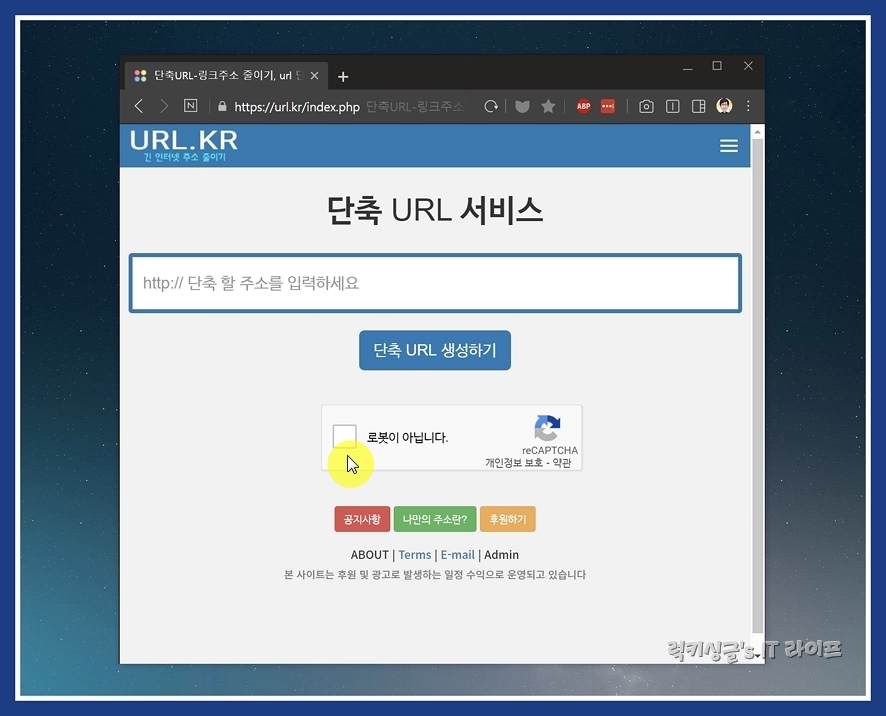
Task: Open the URL.KR hamburger menu
Action: point(729,146)
